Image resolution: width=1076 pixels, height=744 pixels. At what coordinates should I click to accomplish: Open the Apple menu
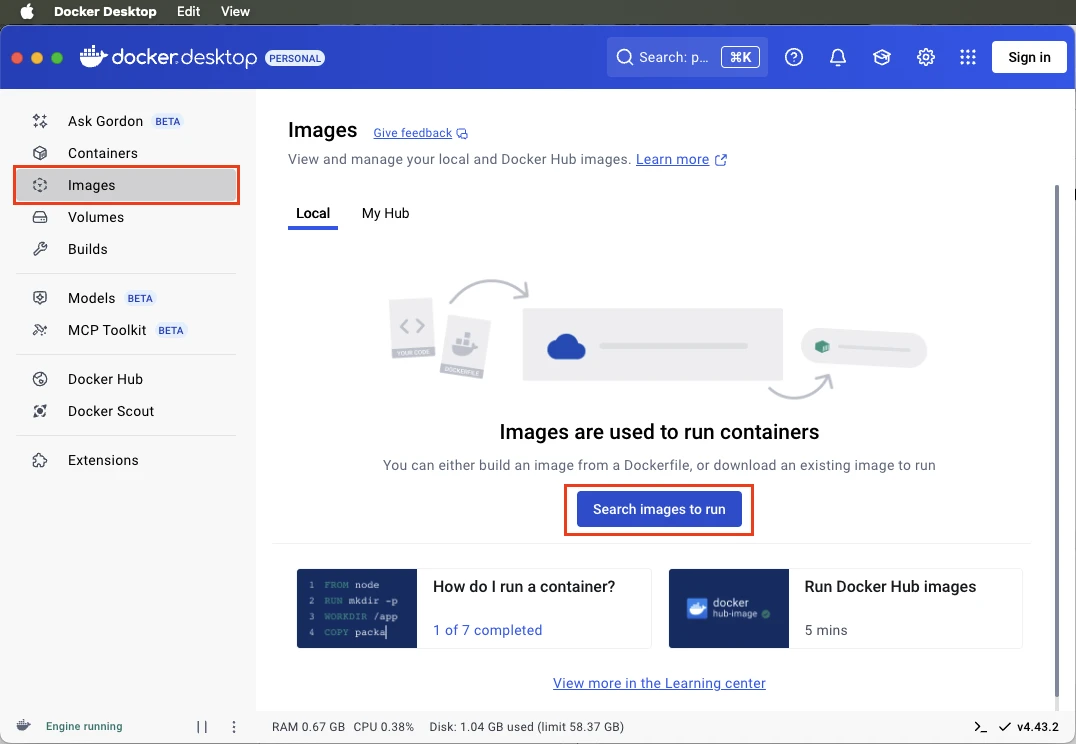point(27,12)
